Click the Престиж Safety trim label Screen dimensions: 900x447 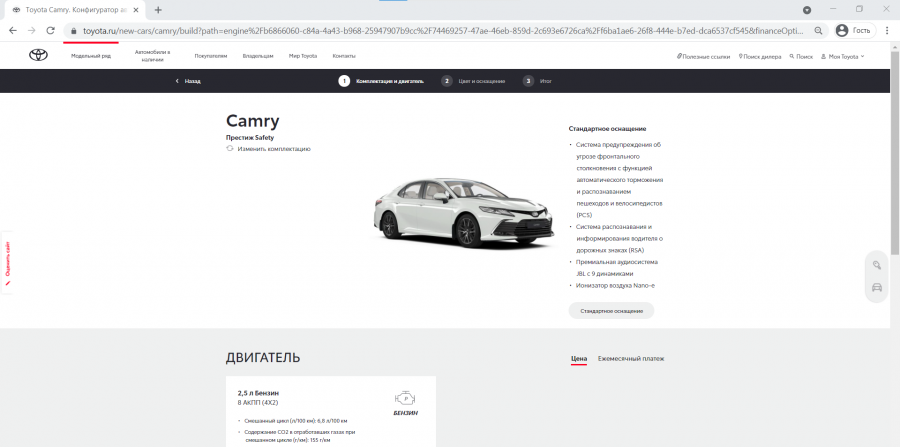250,138
